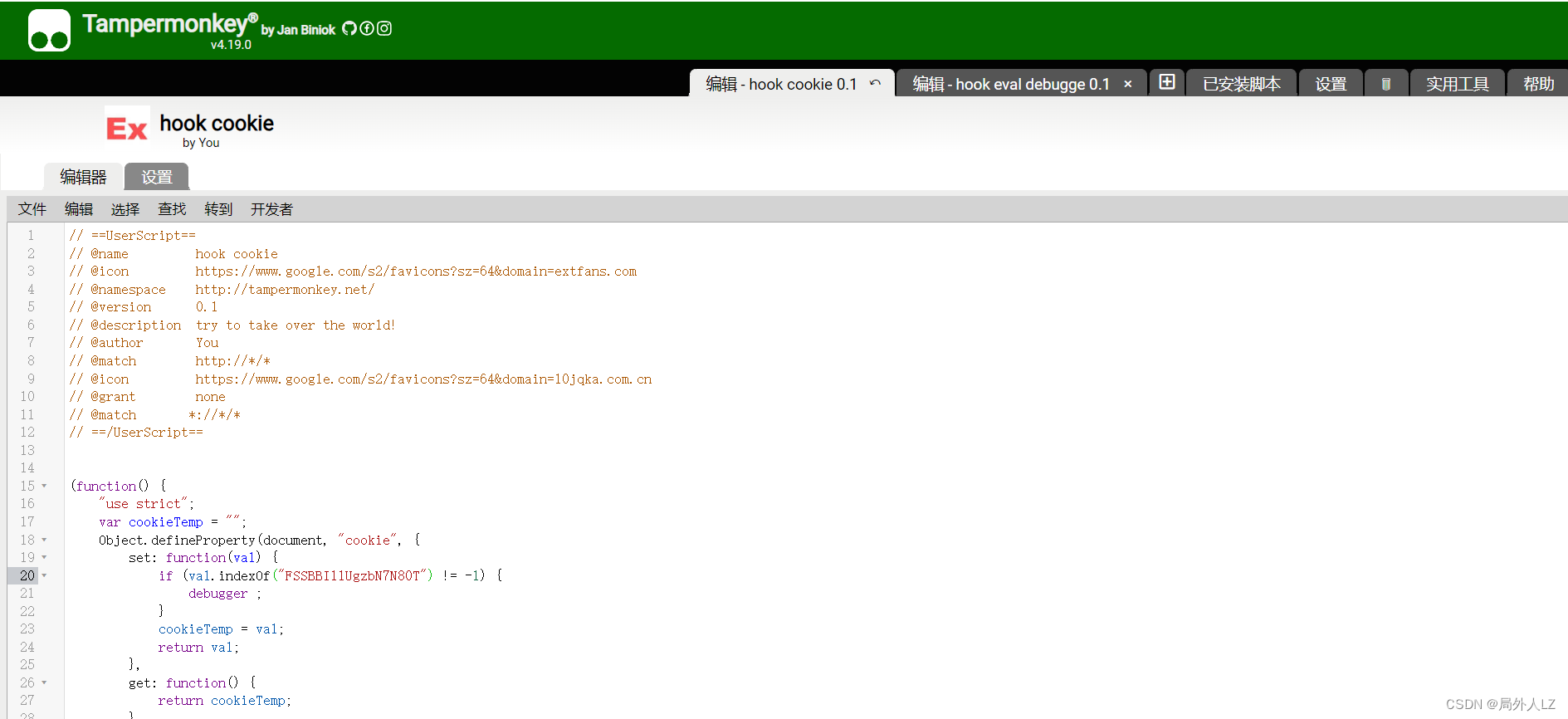
Task: Open the 选择 menu
Action: [x=125, y=209]
